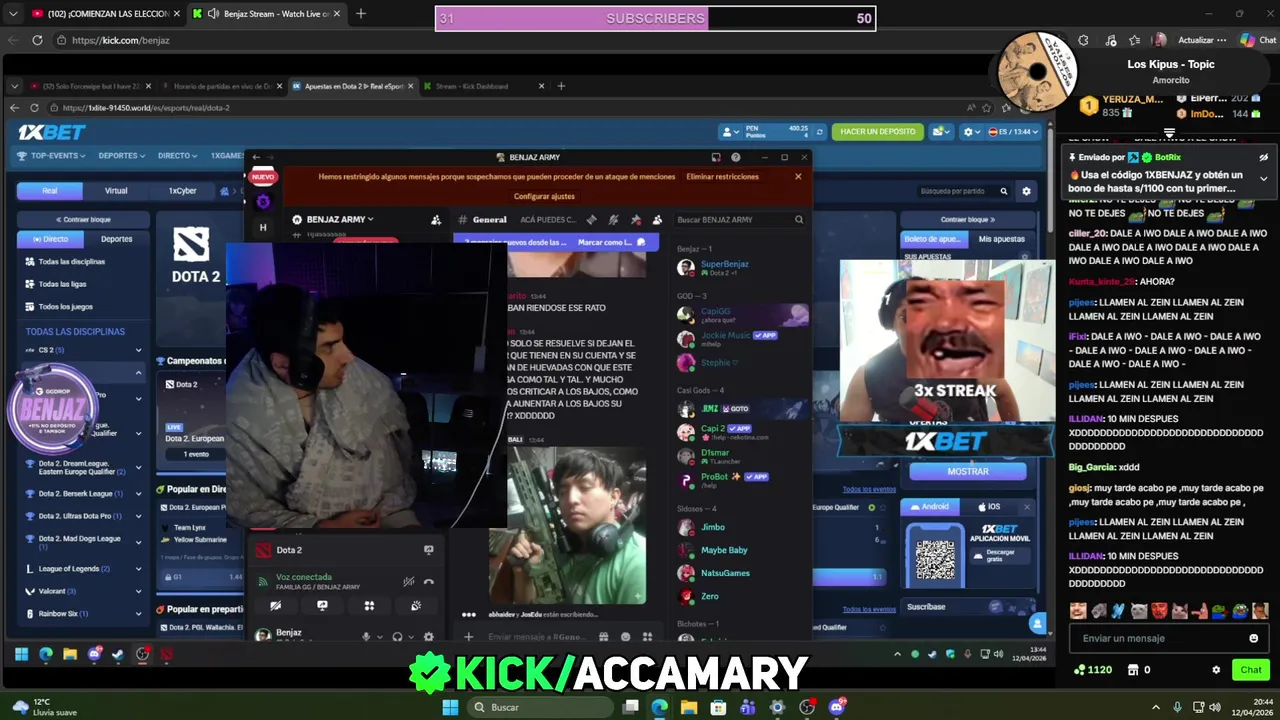This screenshot has width=1280, height=720.
Task: Disconnect from Discord voice channel
Action: [x=429, y=581]
